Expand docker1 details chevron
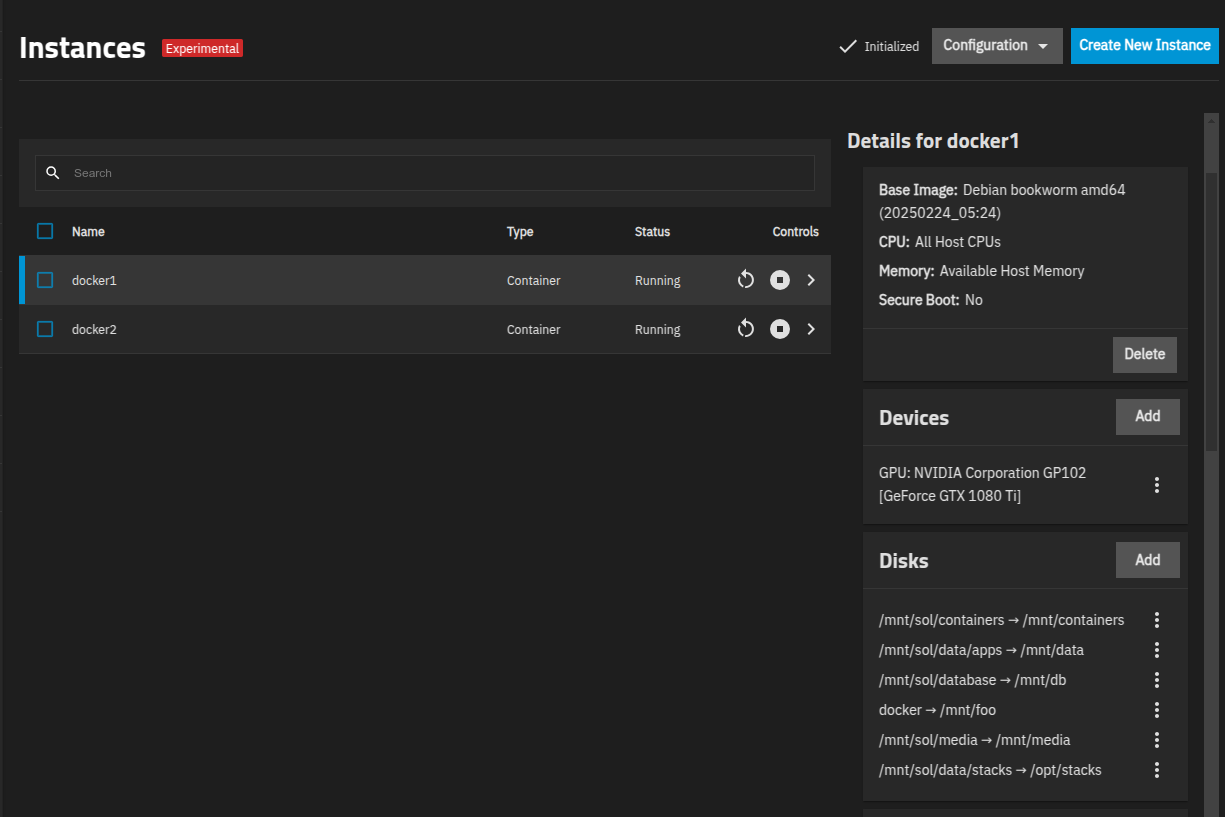Screen dimensions: 1225x817 [x=811, y=280]
